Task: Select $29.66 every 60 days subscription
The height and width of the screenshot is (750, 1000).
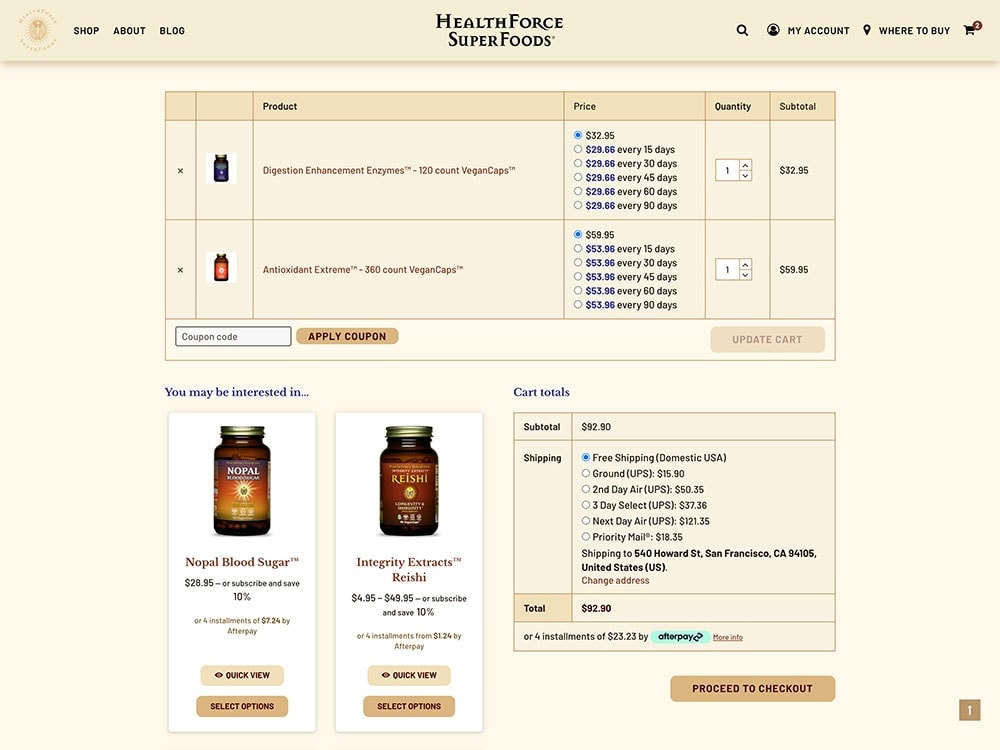Action: (x=578, y=191)
